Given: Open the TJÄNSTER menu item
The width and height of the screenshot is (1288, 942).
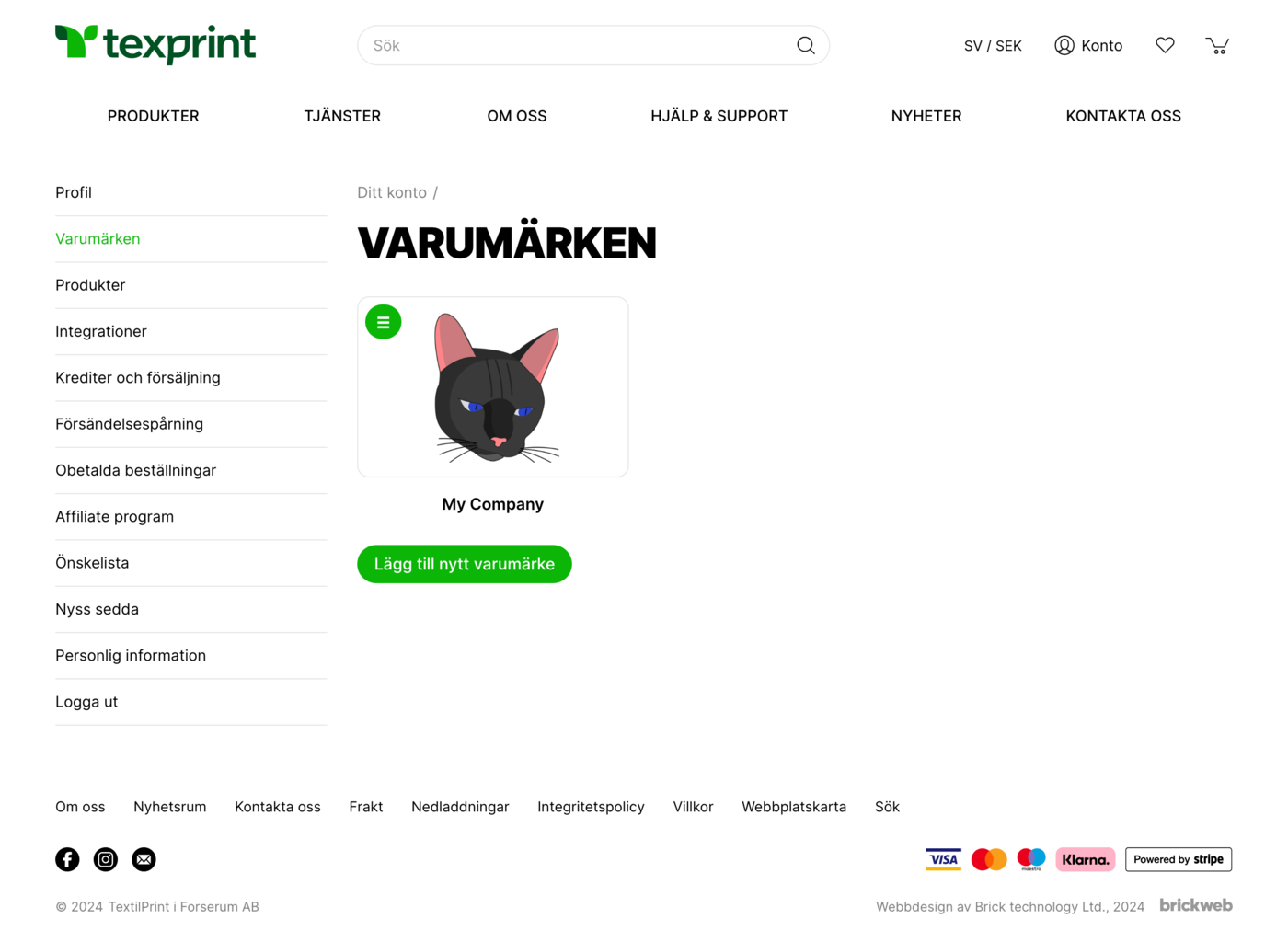Looking at the screenshot, I should pyautogui.click(x=342, y=116).
